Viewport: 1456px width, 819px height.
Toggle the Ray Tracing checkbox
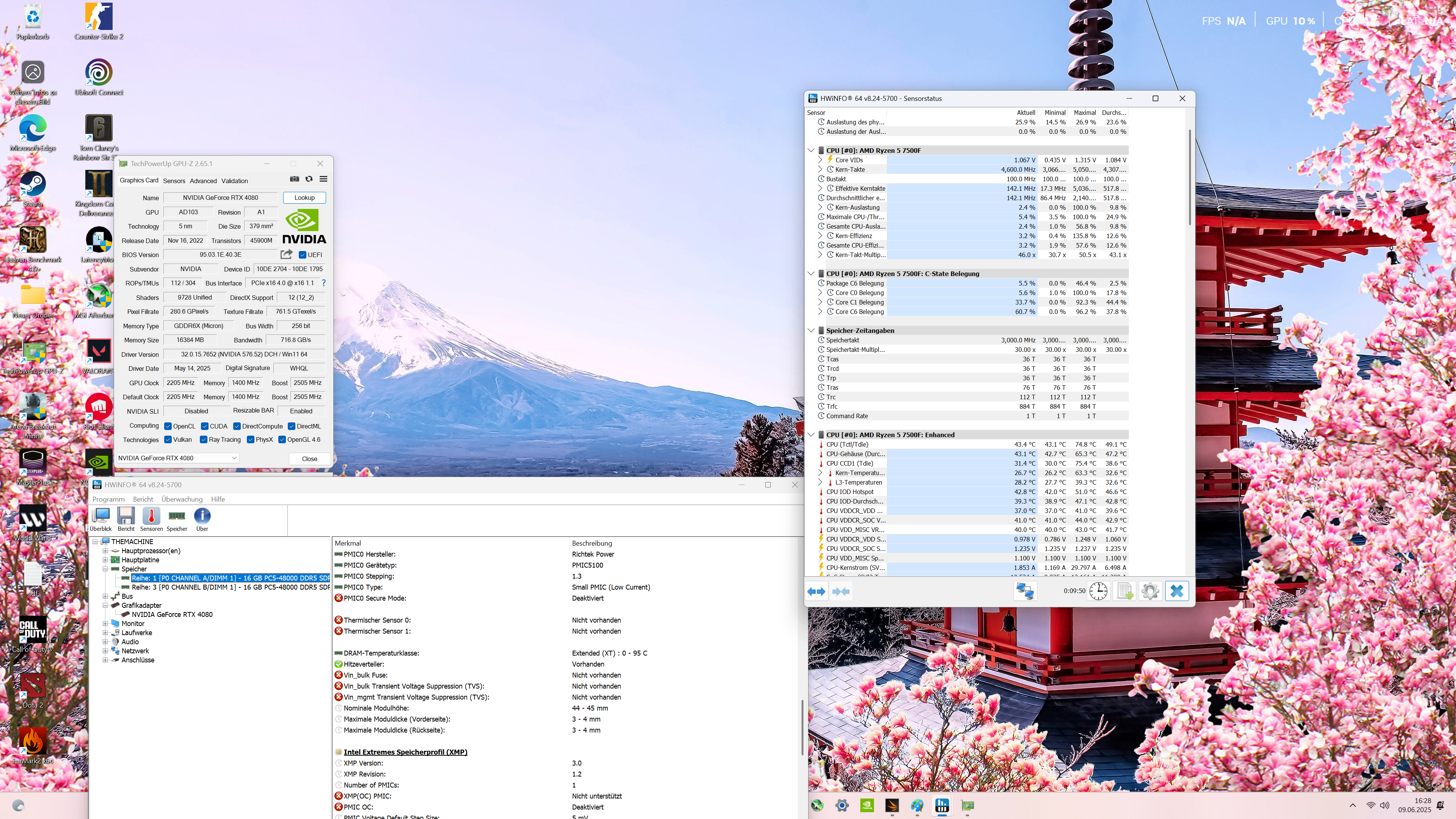click(204, 440)
